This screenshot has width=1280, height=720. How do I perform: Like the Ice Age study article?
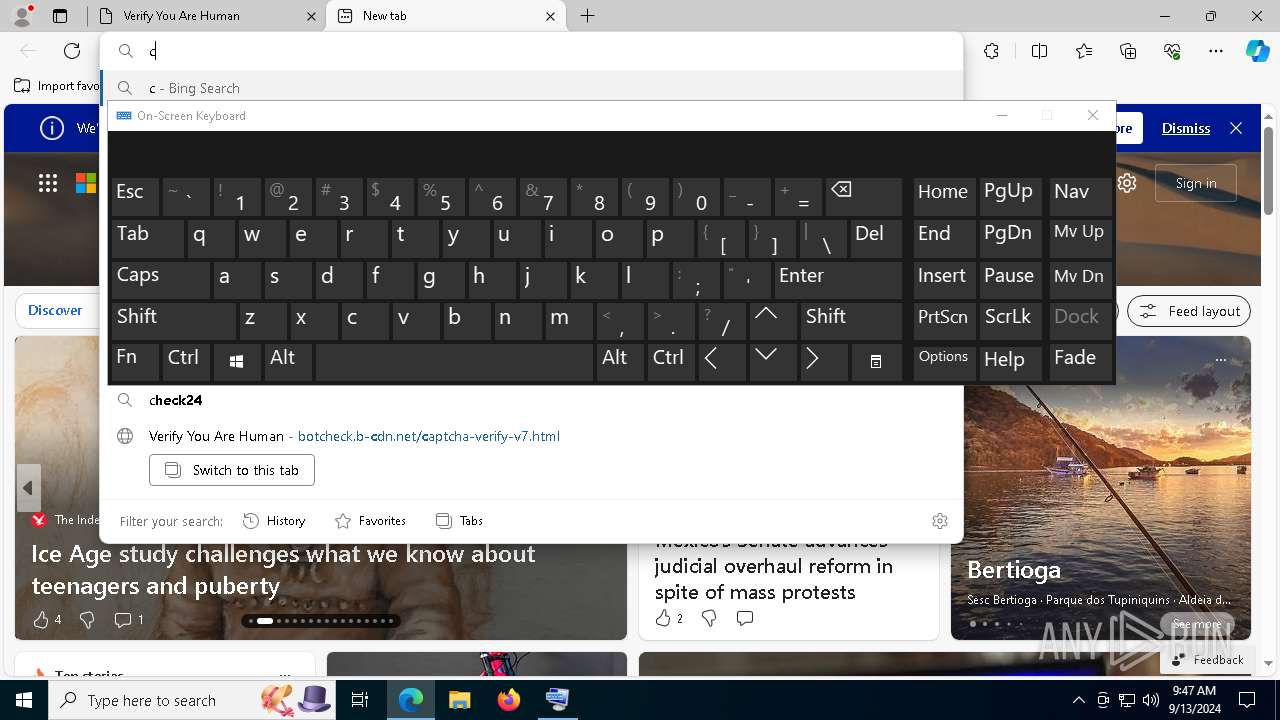click(x=47, y=620)
